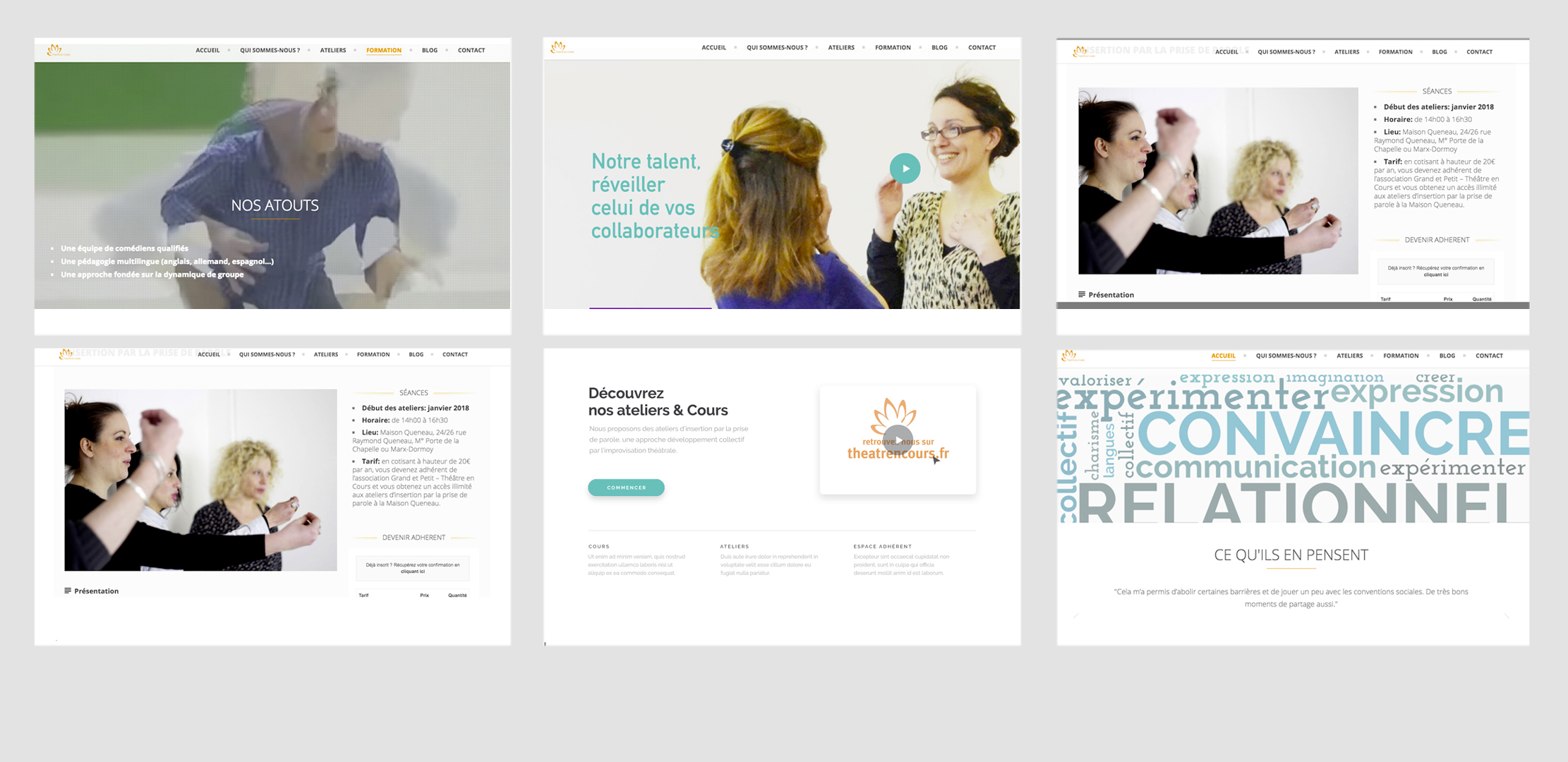Click lotus logo in bottom-left Séances mockup
Image resolution: width=1568 pixels, height=762 pixels.
[x=66, y=353]
